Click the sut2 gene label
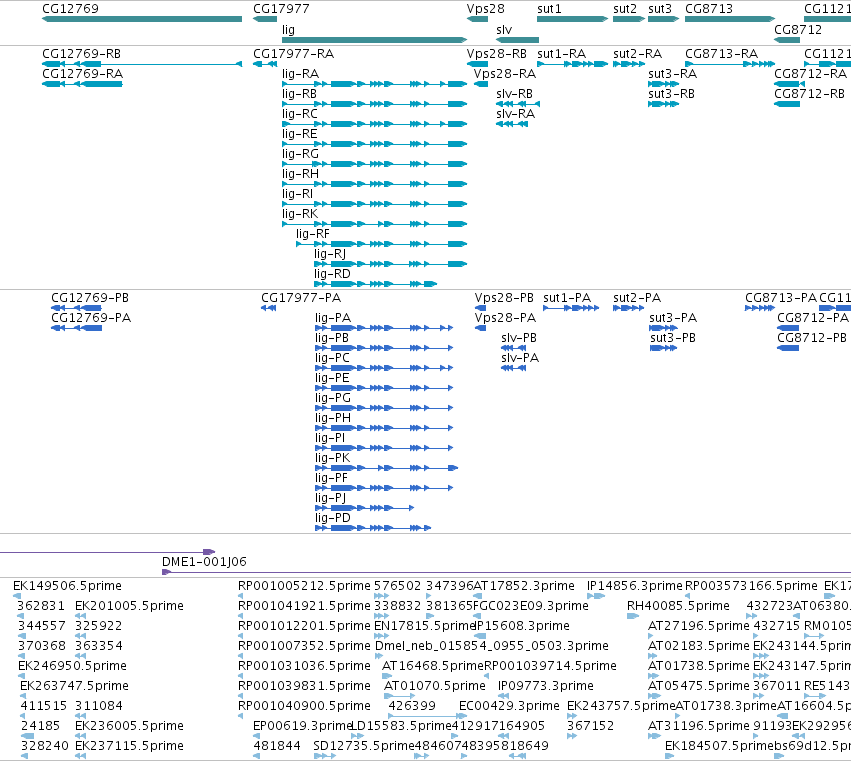The image size is (851, 761). pos(625,9)
